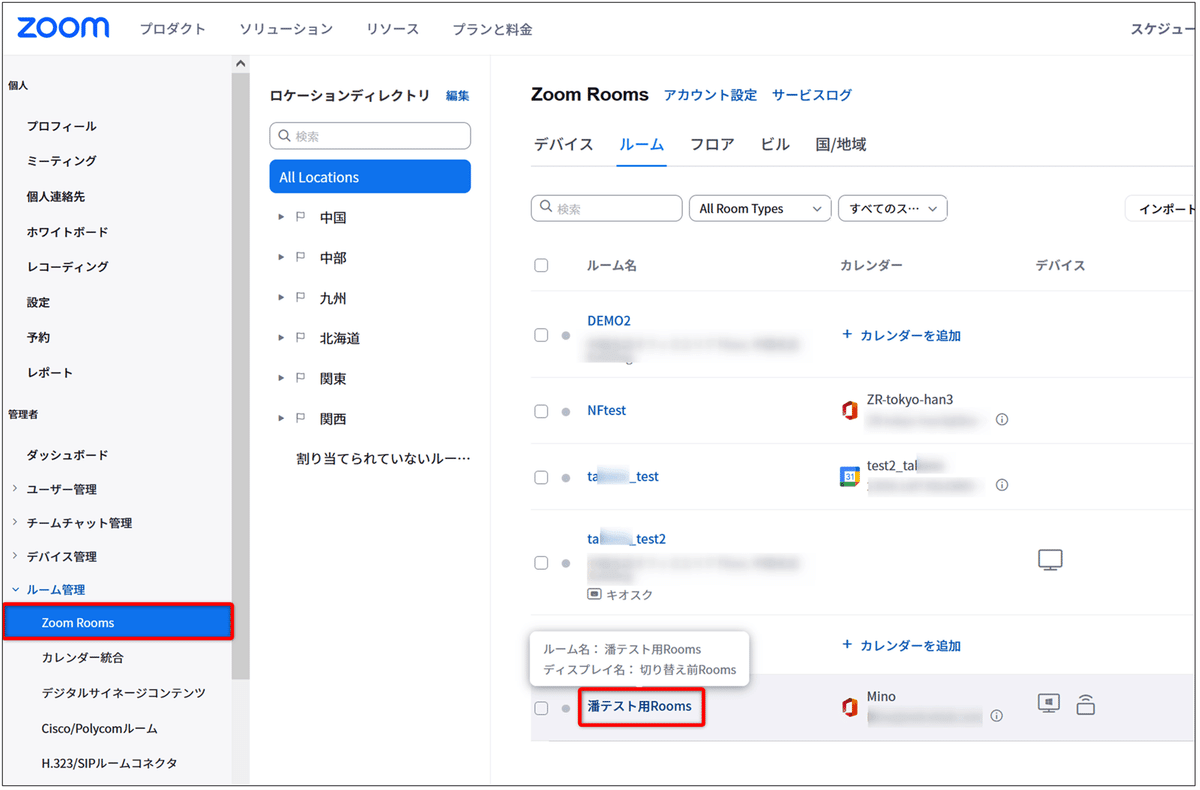Check the DEMO2 room checkbox
The image size is (1200, 790).
tap(541, 335)
